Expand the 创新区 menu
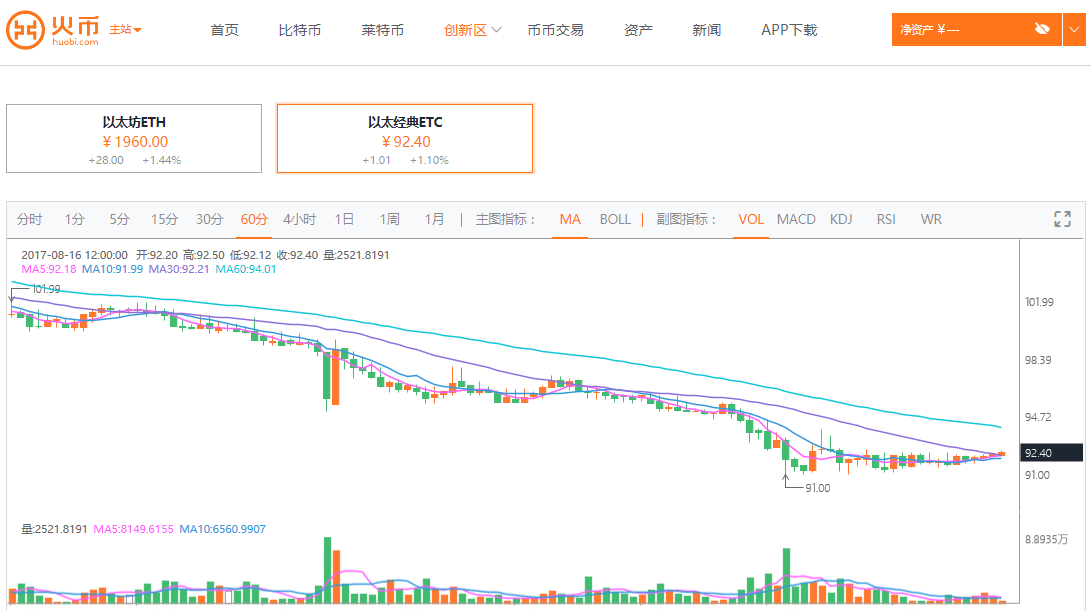The width and height of the screenshot is (1091, 611). (473, 30)
